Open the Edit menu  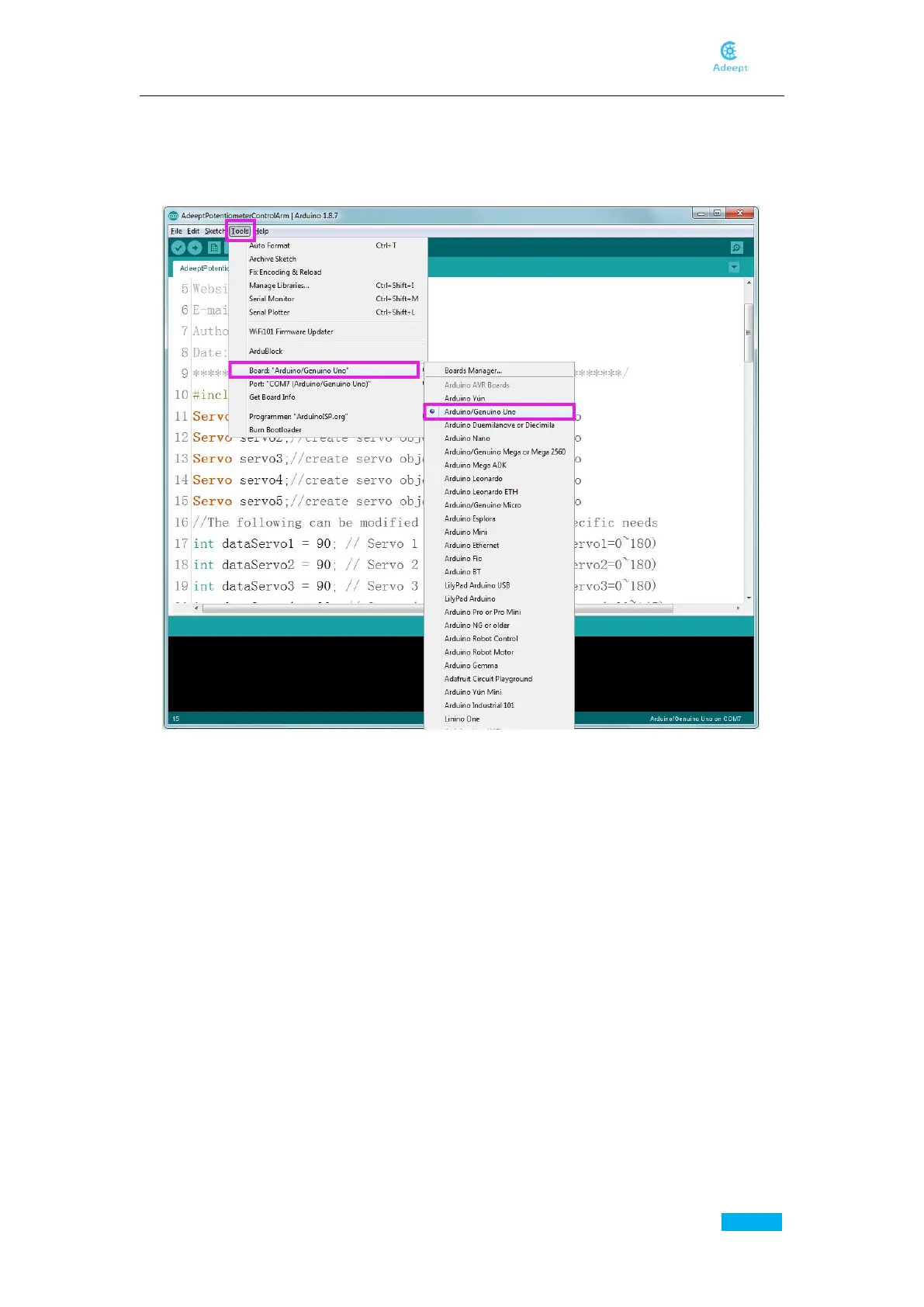(193, 231)
